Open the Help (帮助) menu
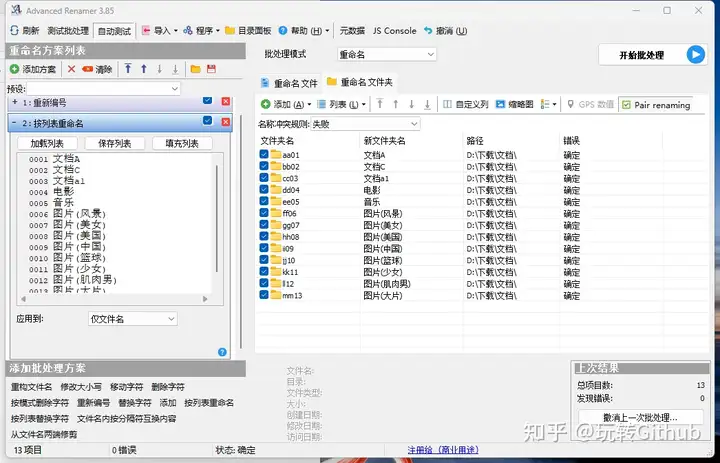Screen dimensions: 720x463 304,31
